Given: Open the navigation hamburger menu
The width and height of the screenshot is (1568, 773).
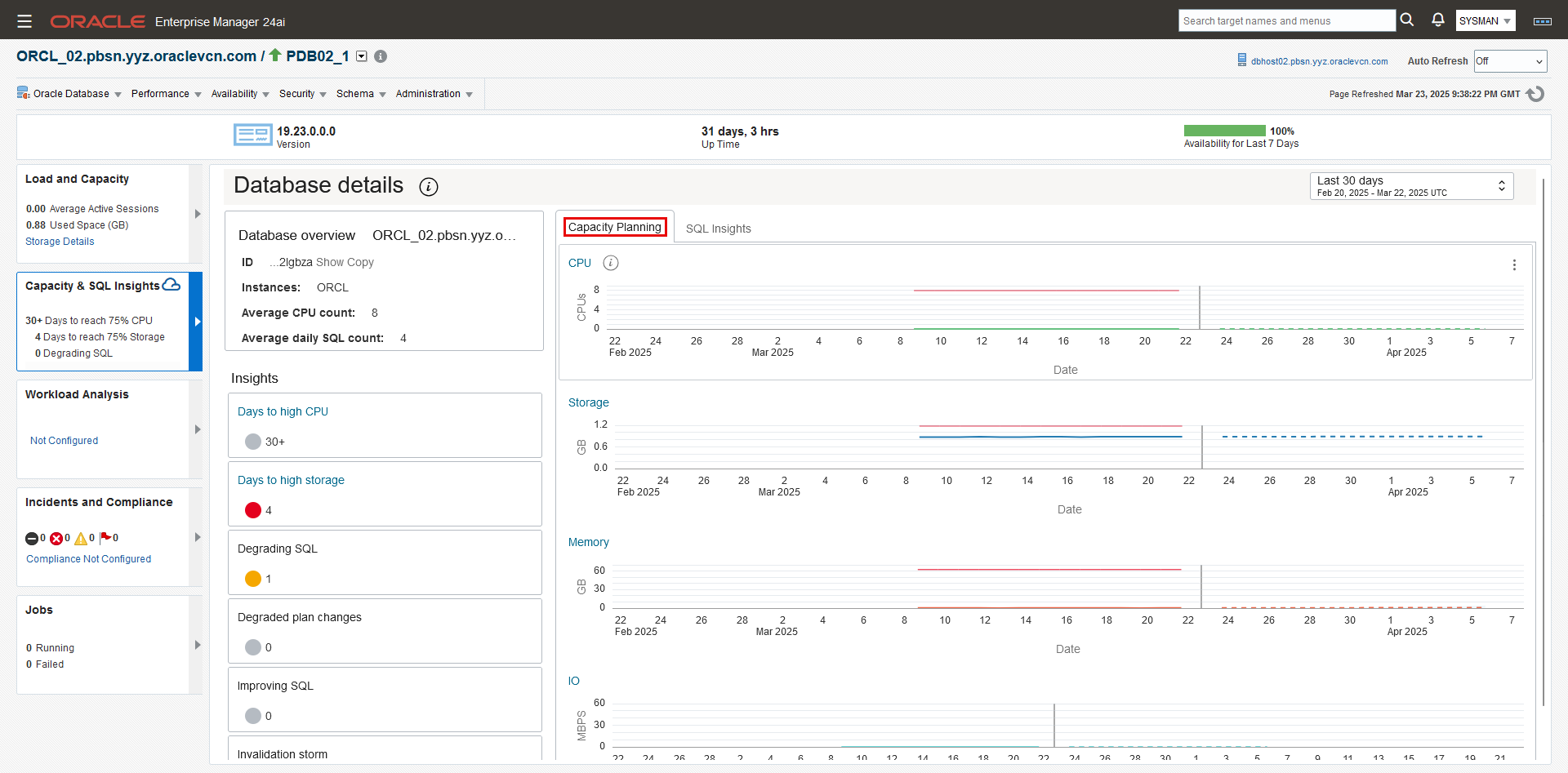Looking at the screenshot, I should 24,20.
